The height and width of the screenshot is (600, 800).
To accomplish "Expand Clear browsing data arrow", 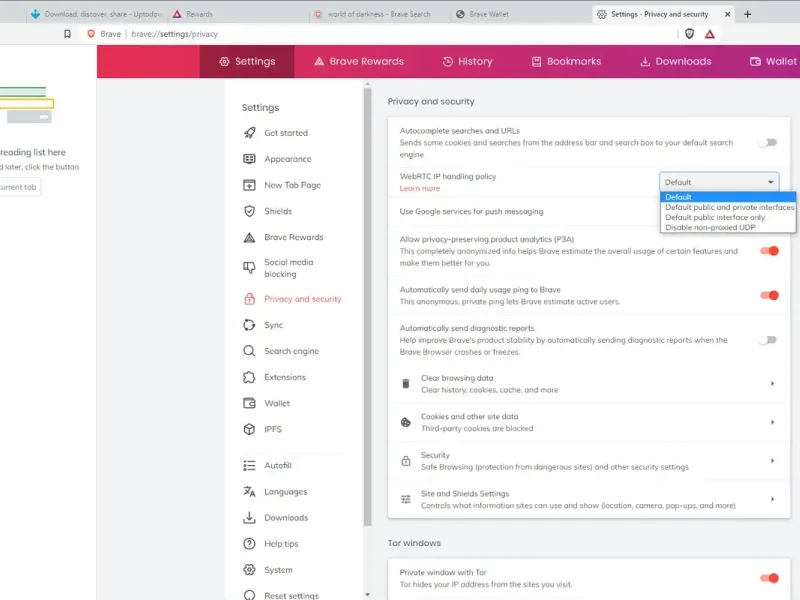I will [772, 384].
